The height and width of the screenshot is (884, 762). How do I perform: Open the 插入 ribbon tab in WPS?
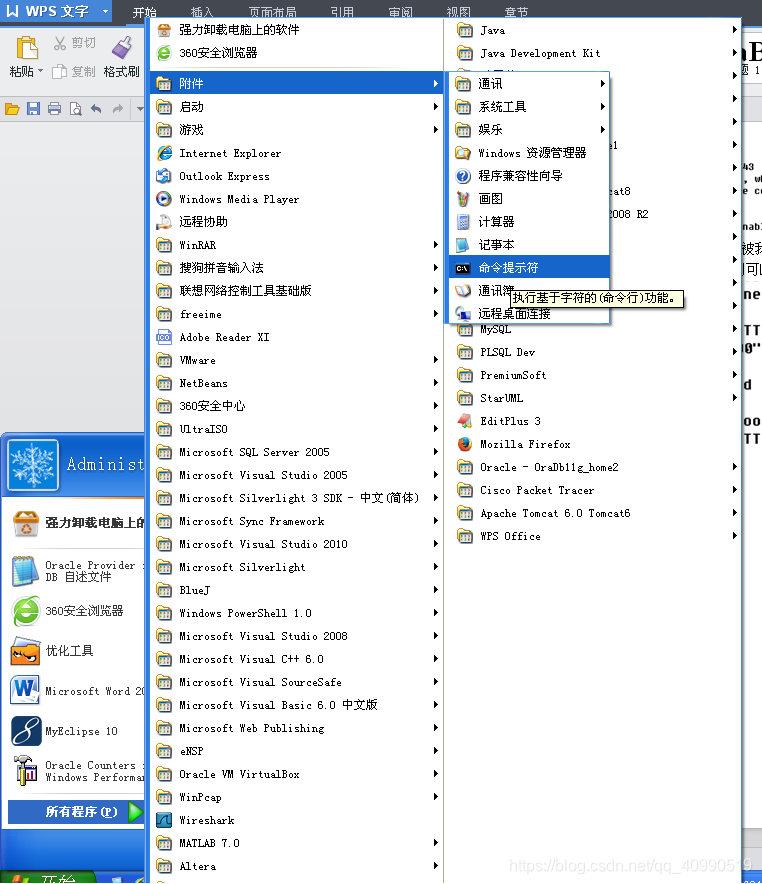202,12
